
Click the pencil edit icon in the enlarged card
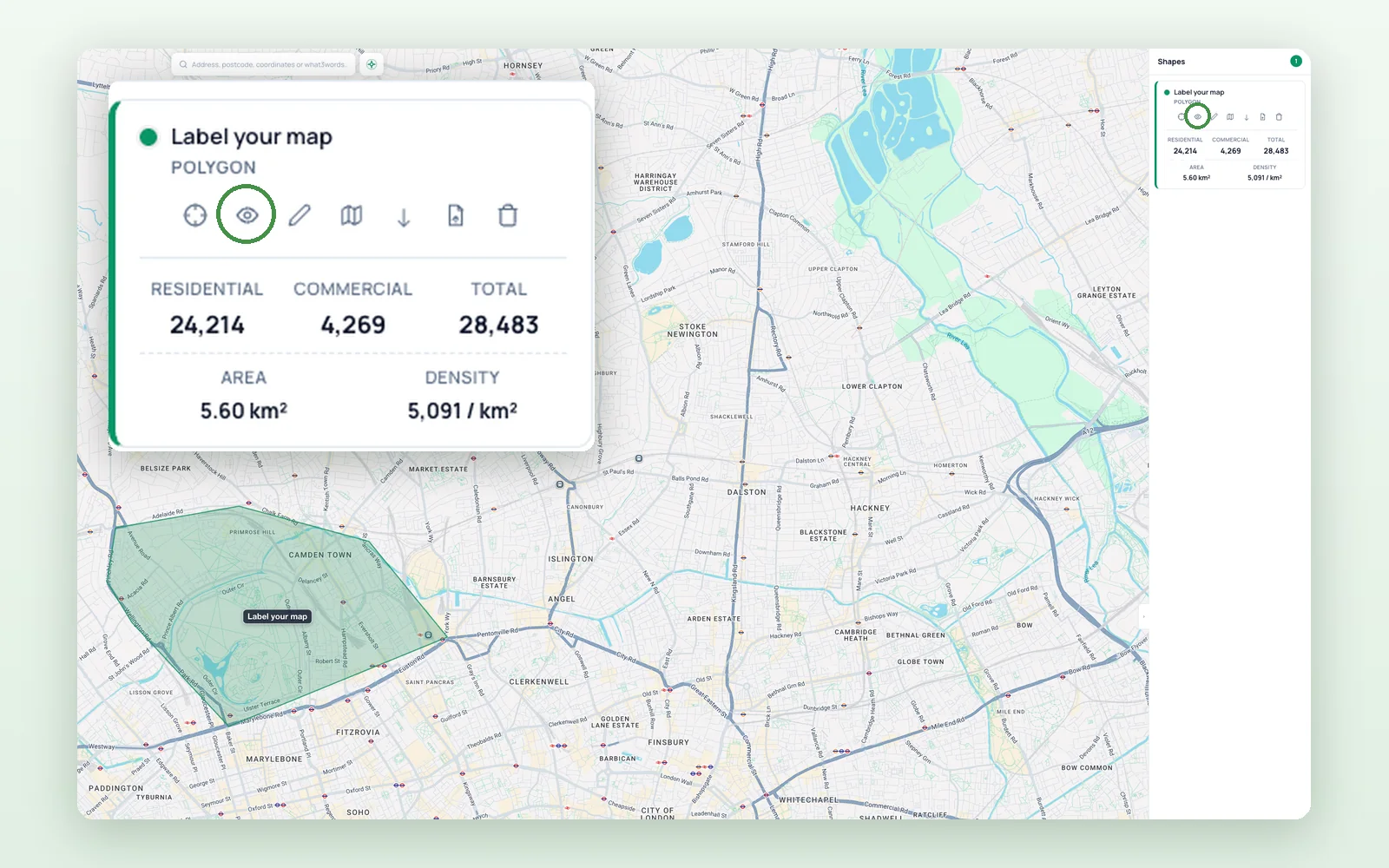pyautogui.click(x=300, y=214)
